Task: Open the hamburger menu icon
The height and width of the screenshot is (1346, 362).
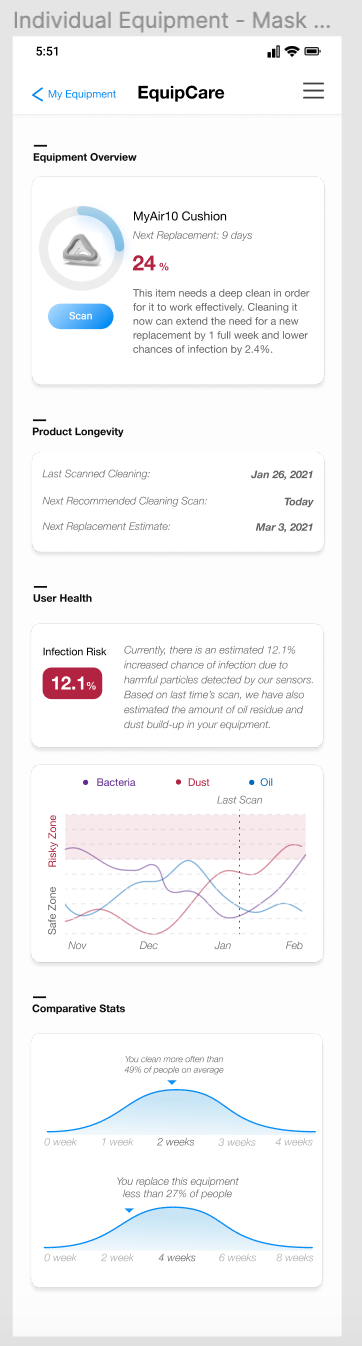Action: click(x=313, y=91)
